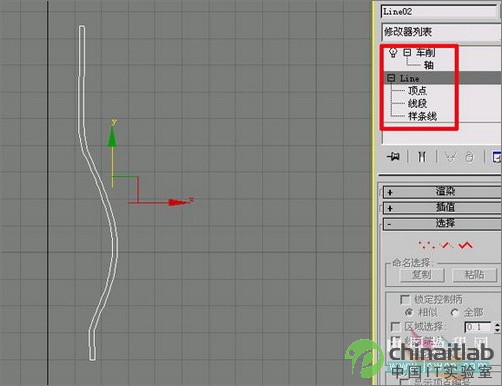Choose the 全部 radio option
Image resolution: width=502 pixels, height=386 pixels.
pos(455,313)
